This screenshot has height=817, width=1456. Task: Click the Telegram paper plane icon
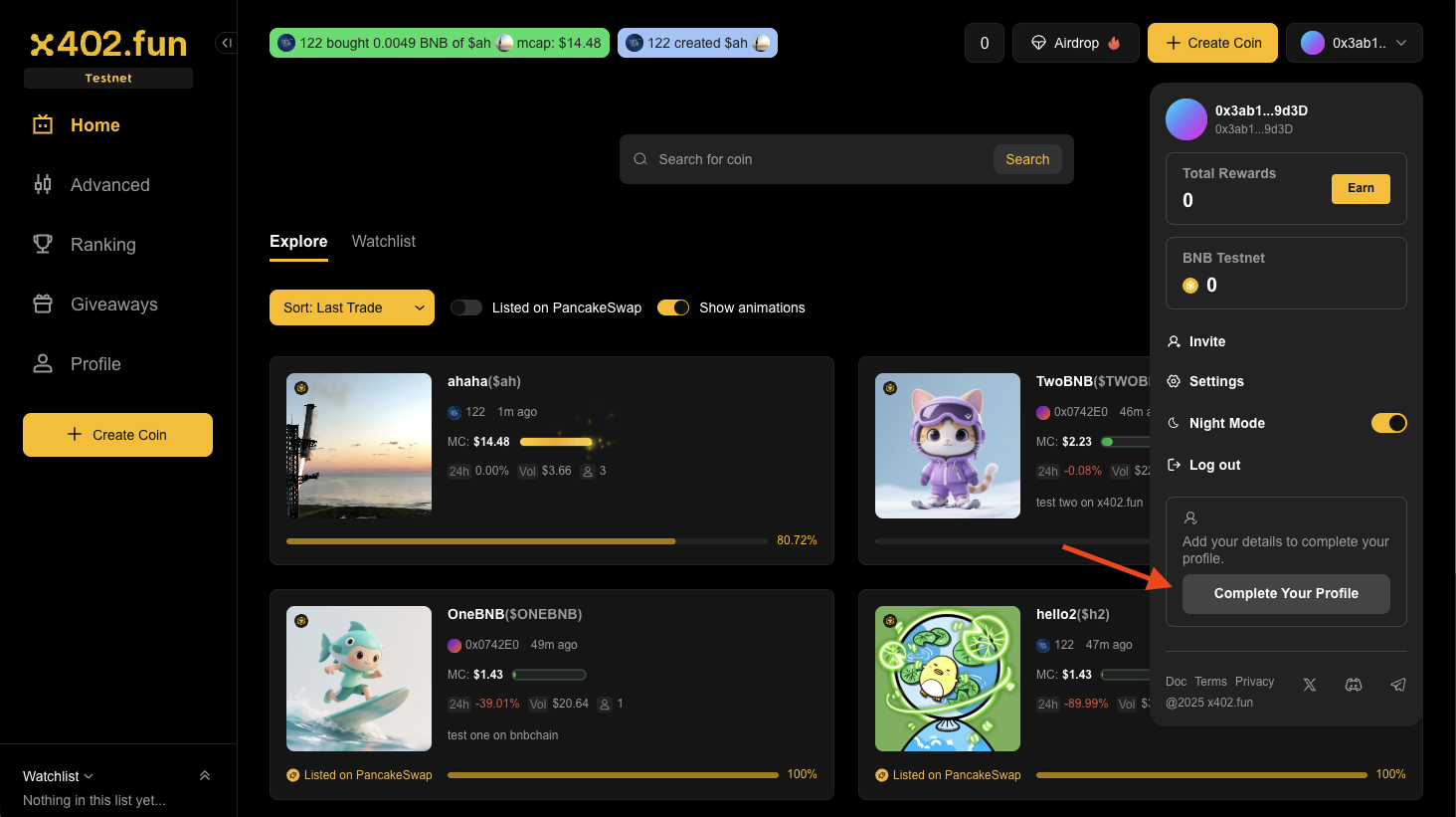click(1398, 685)
